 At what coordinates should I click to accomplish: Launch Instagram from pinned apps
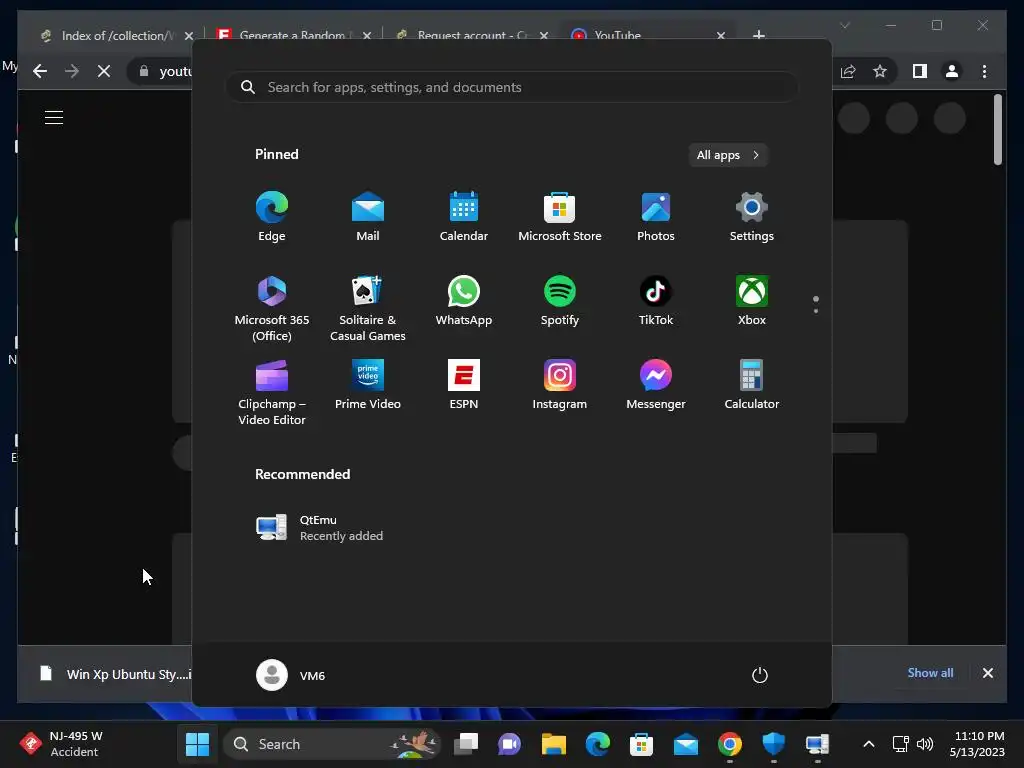pyautogui.click(x=560, y=385)
